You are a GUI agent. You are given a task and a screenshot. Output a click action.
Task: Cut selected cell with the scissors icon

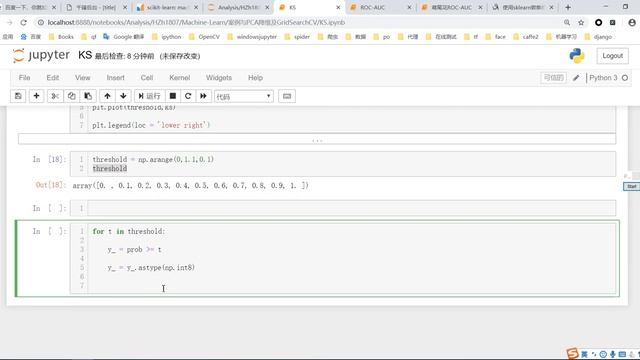pos(55,96)
